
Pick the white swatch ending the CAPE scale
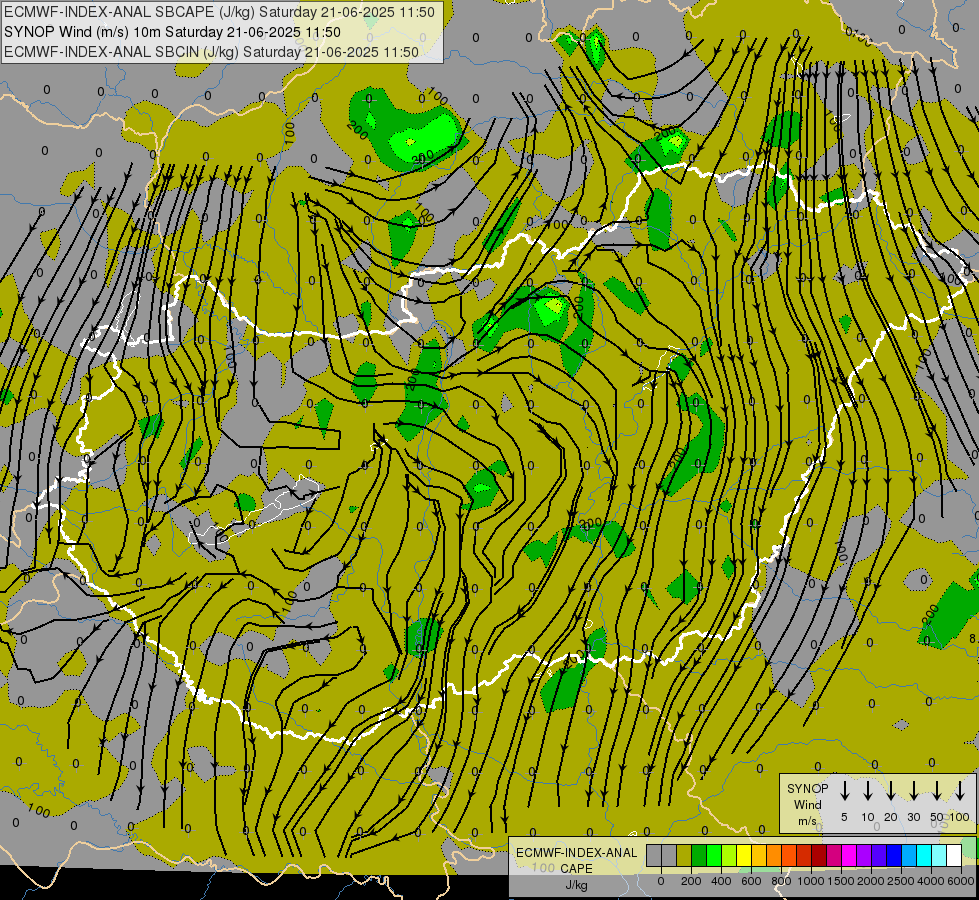click(954, 855)
